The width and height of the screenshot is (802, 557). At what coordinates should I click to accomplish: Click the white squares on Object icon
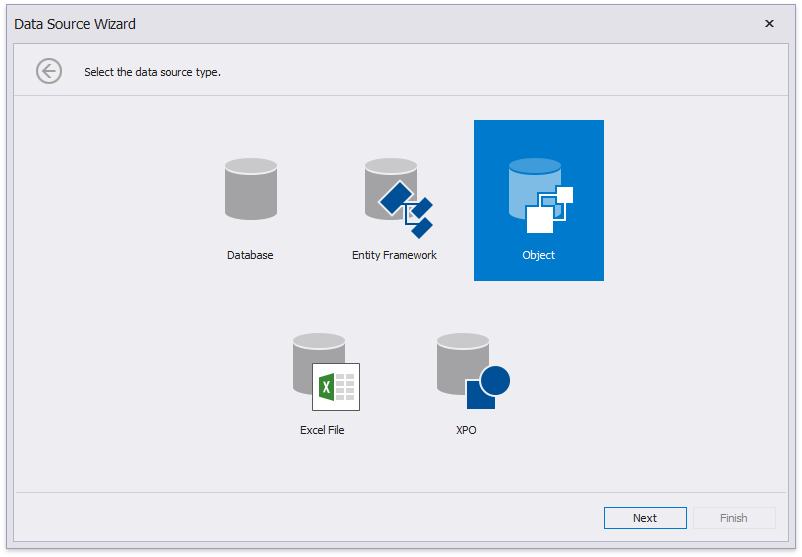pos(549,209)
